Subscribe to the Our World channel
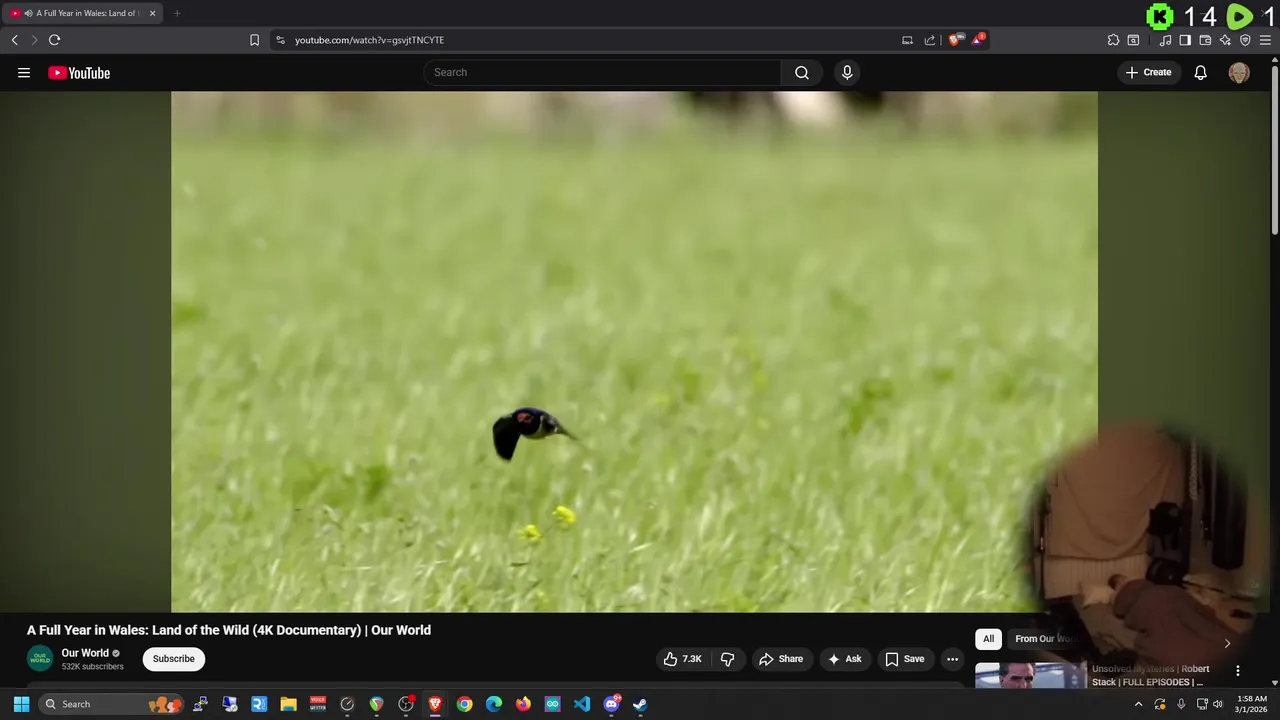The width and height of the screenshot is (1280, 720). 173,659
